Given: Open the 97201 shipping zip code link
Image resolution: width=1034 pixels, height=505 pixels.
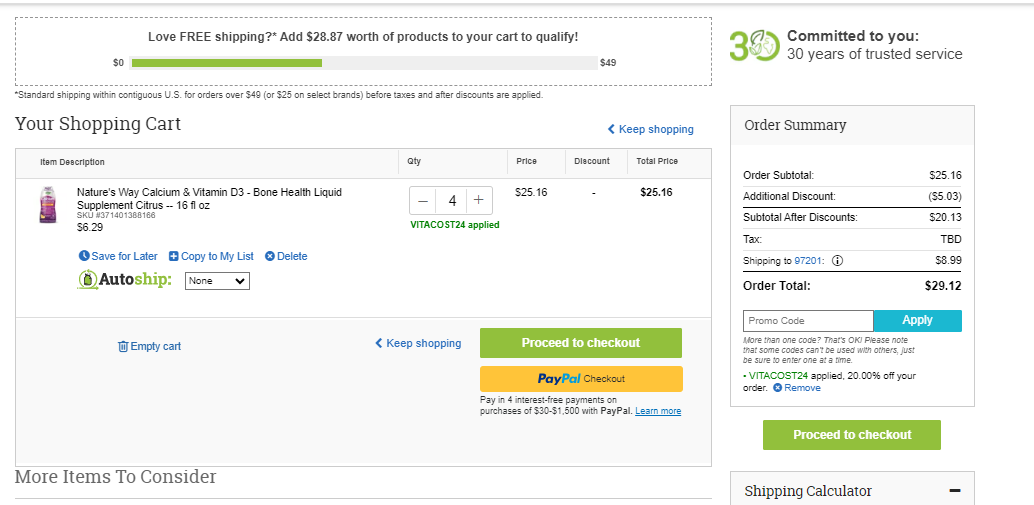Looking at the screenshot, I should pyautogui.click(x=807, y=260).
